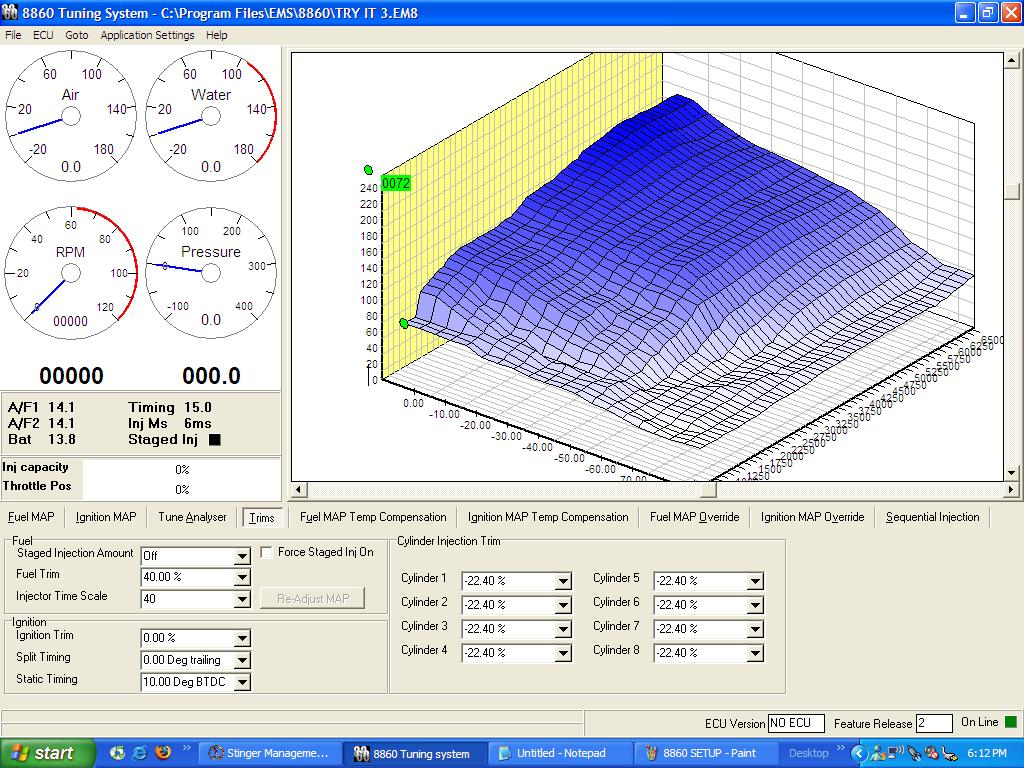
Task: Expand the Staged Injection Amount dropdown
Action: point(241,556)
